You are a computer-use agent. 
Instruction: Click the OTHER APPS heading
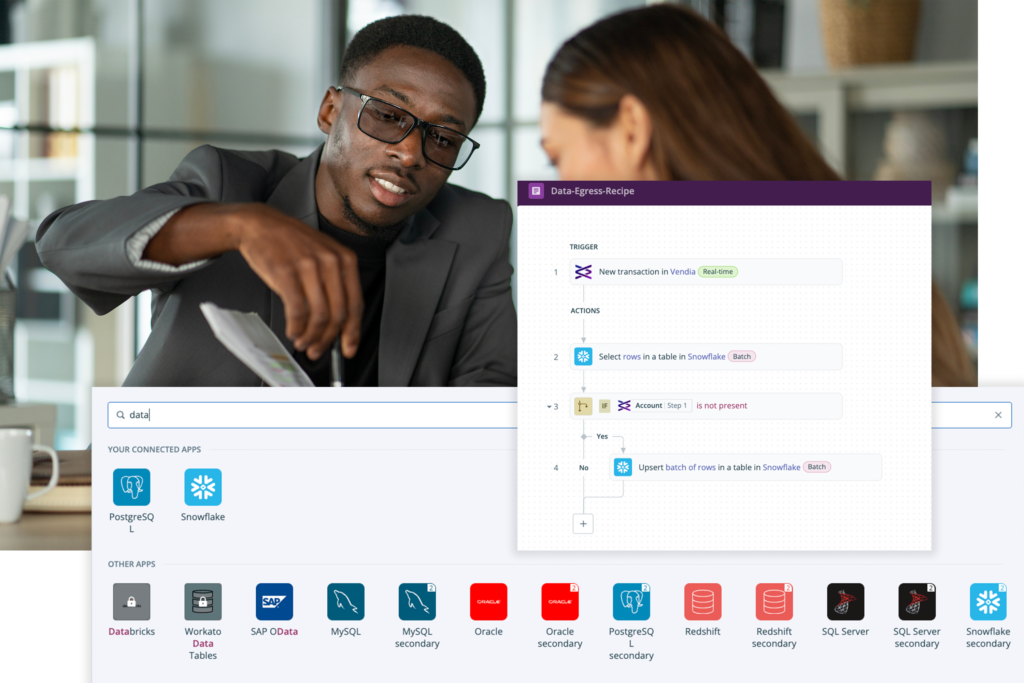(131, 564)
